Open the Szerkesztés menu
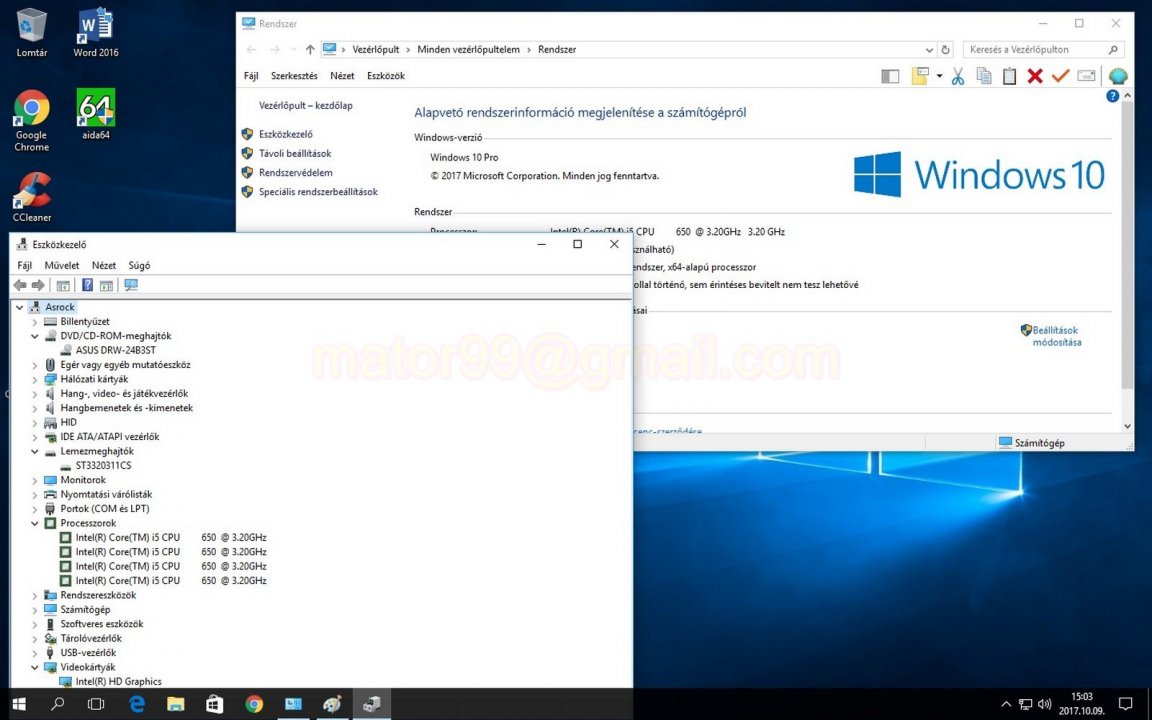1152x720 pixels. coord(294,76)
